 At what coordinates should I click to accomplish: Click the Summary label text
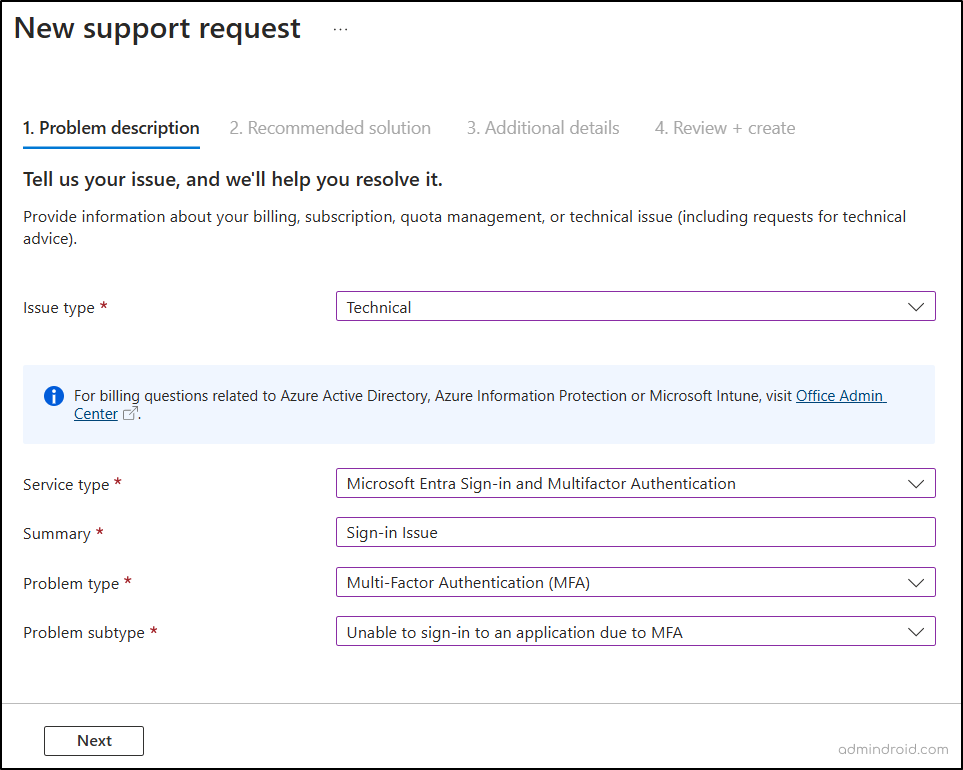pyautogui.click(x=57, y=534)
